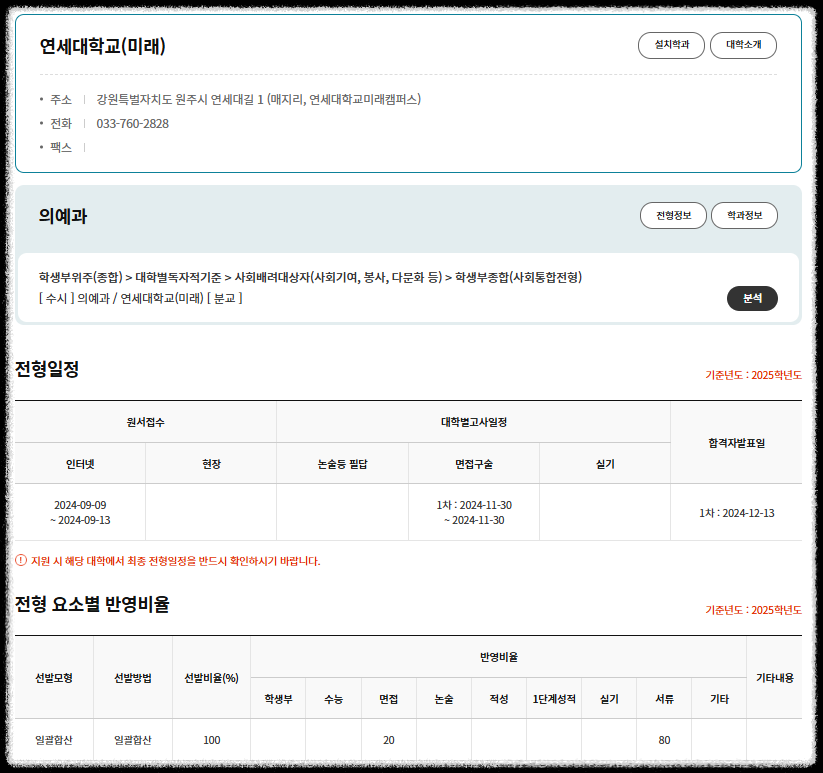This screenshot has width=823, height=773.
Task: Click the 주소 label
Action: tap(60, 99)
